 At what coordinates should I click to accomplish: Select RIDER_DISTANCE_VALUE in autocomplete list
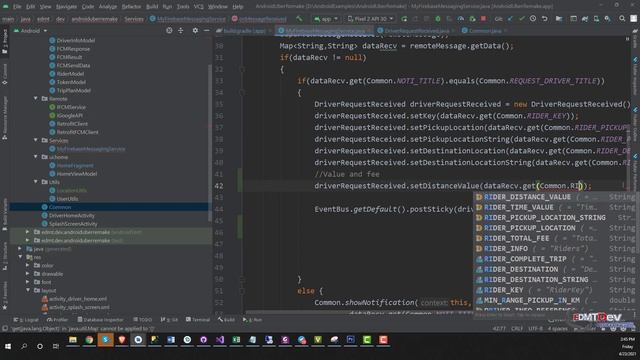pyautogui.click(x=555, y=197)
